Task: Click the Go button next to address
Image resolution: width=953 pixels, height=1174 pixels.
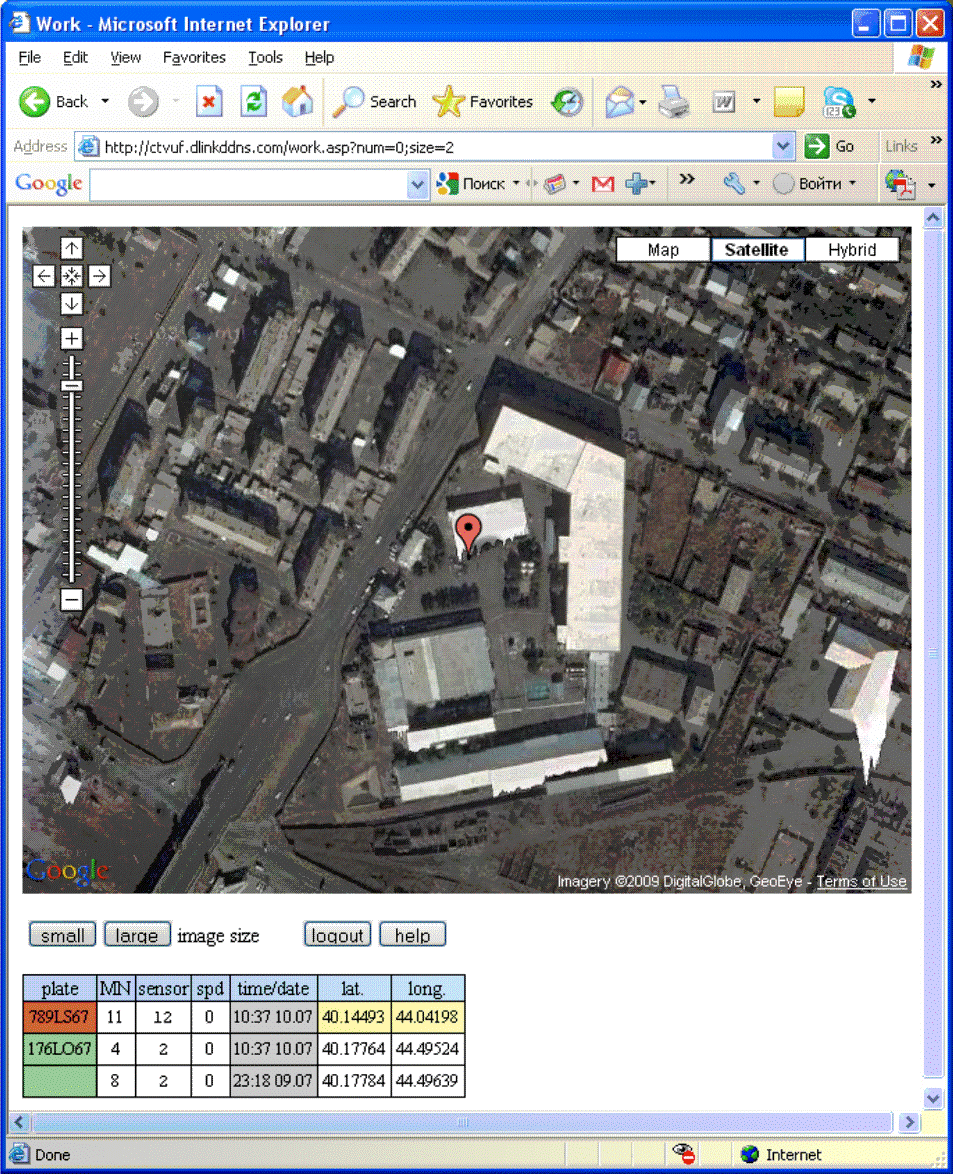Action: tap(831, 147)
